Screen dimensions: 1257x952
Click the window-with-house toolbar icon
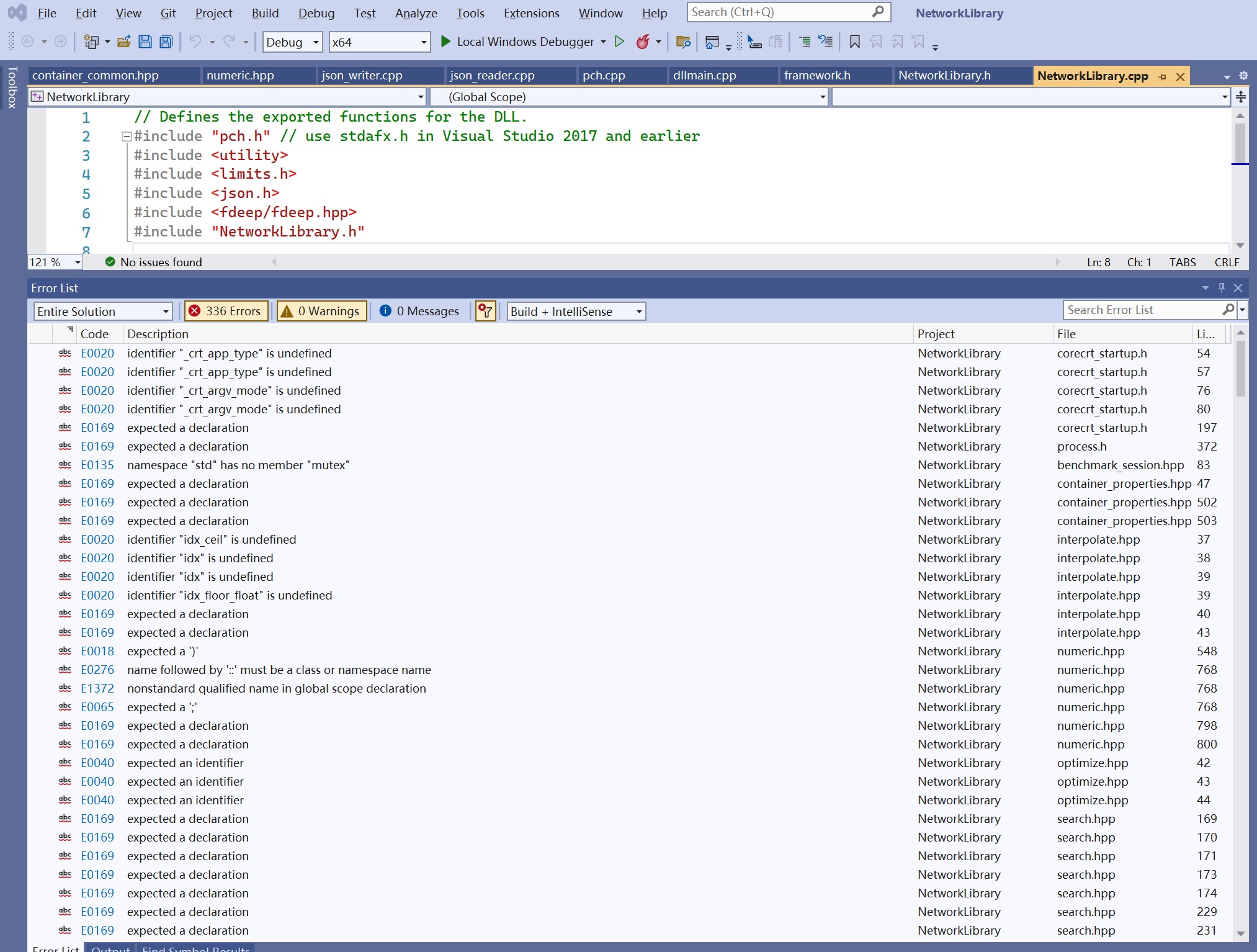(712, 42)
